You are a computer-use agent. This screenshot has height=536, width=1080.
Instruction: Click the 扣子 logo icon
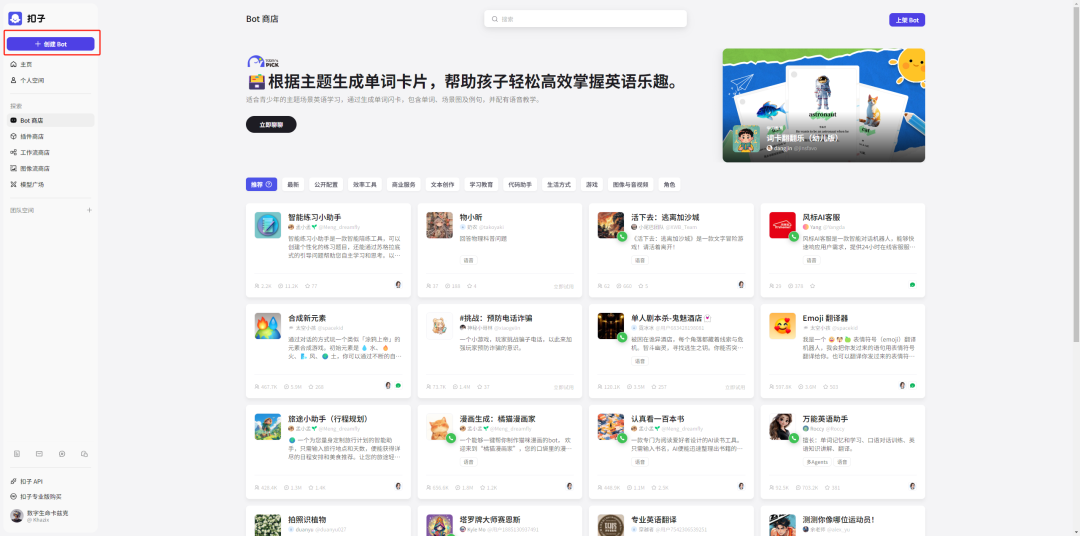15,19
